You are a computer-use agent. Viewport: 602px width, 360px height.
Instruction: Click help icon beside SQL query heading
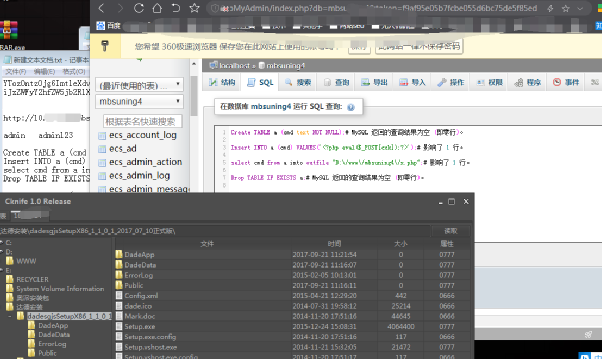pyautogui.click(x=351, y=107)
